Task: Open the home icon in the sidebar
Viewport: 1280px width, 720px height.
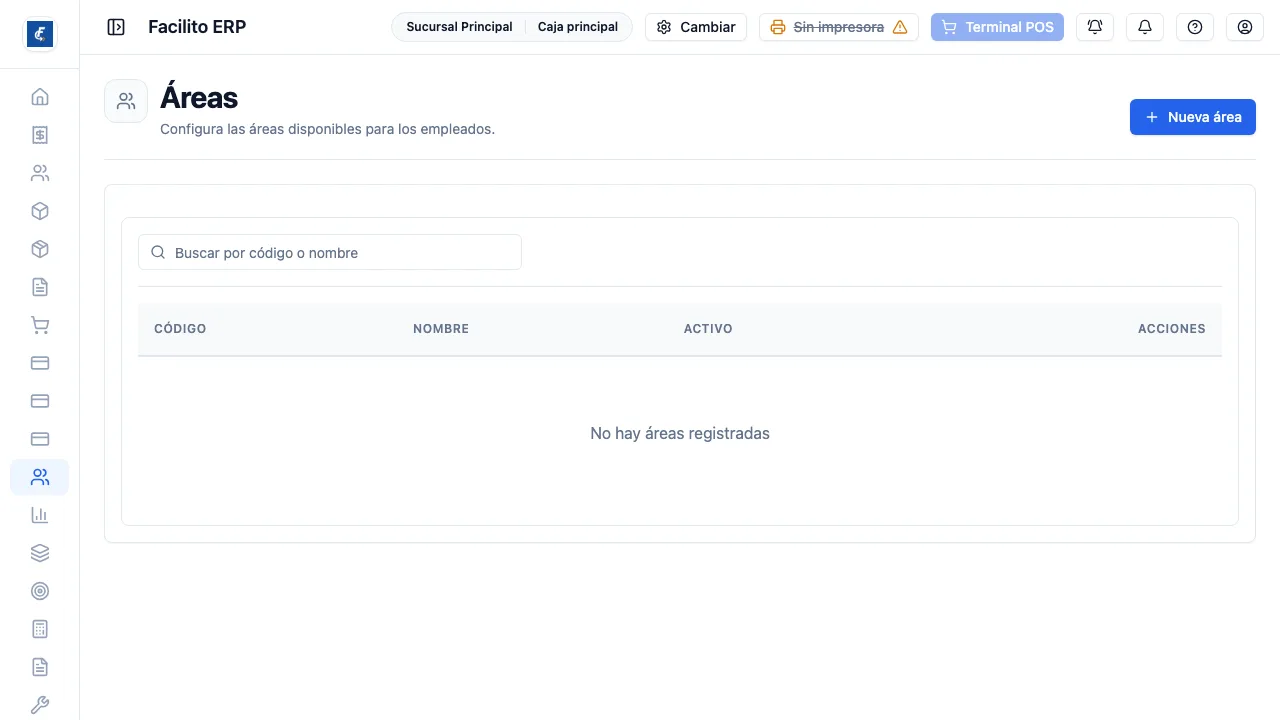Action: (x=40, y=97)
